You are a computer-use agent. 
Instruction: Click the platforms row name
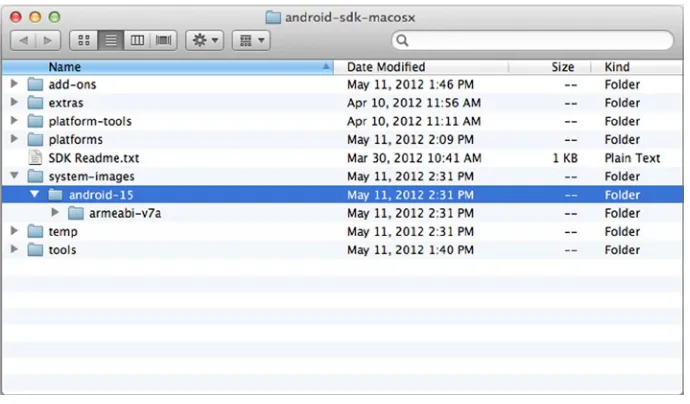pyautogui.click(x=75, y=140)
